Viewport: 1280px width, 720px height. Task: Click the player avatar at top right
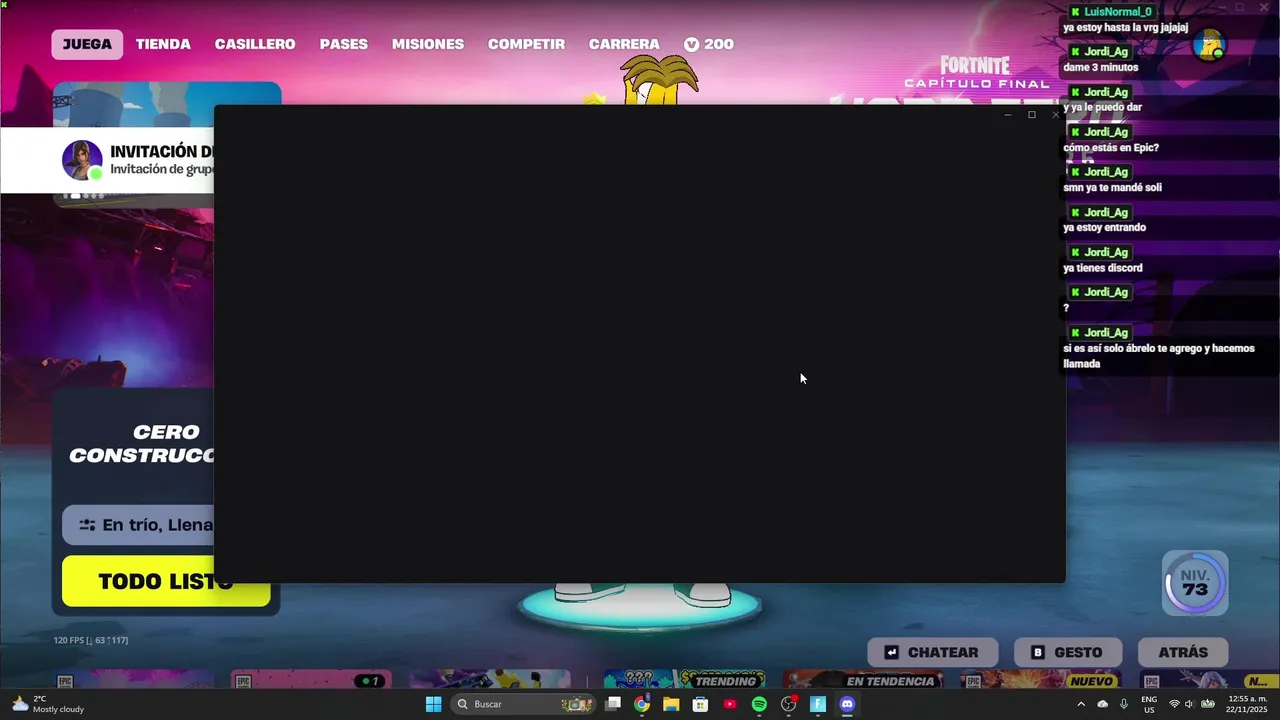pos(1209,46)
